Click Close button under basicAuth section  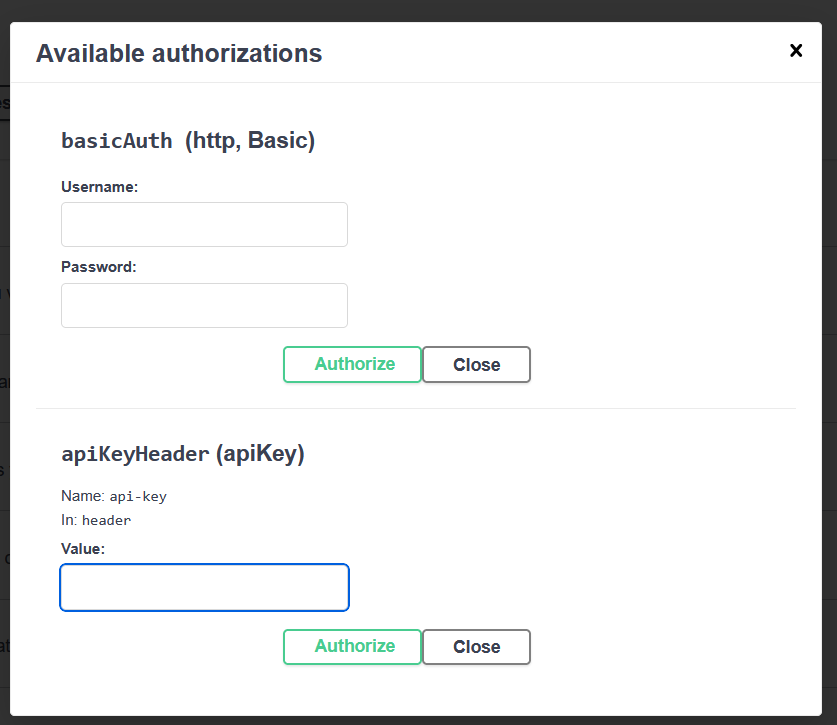coord(476,365)
